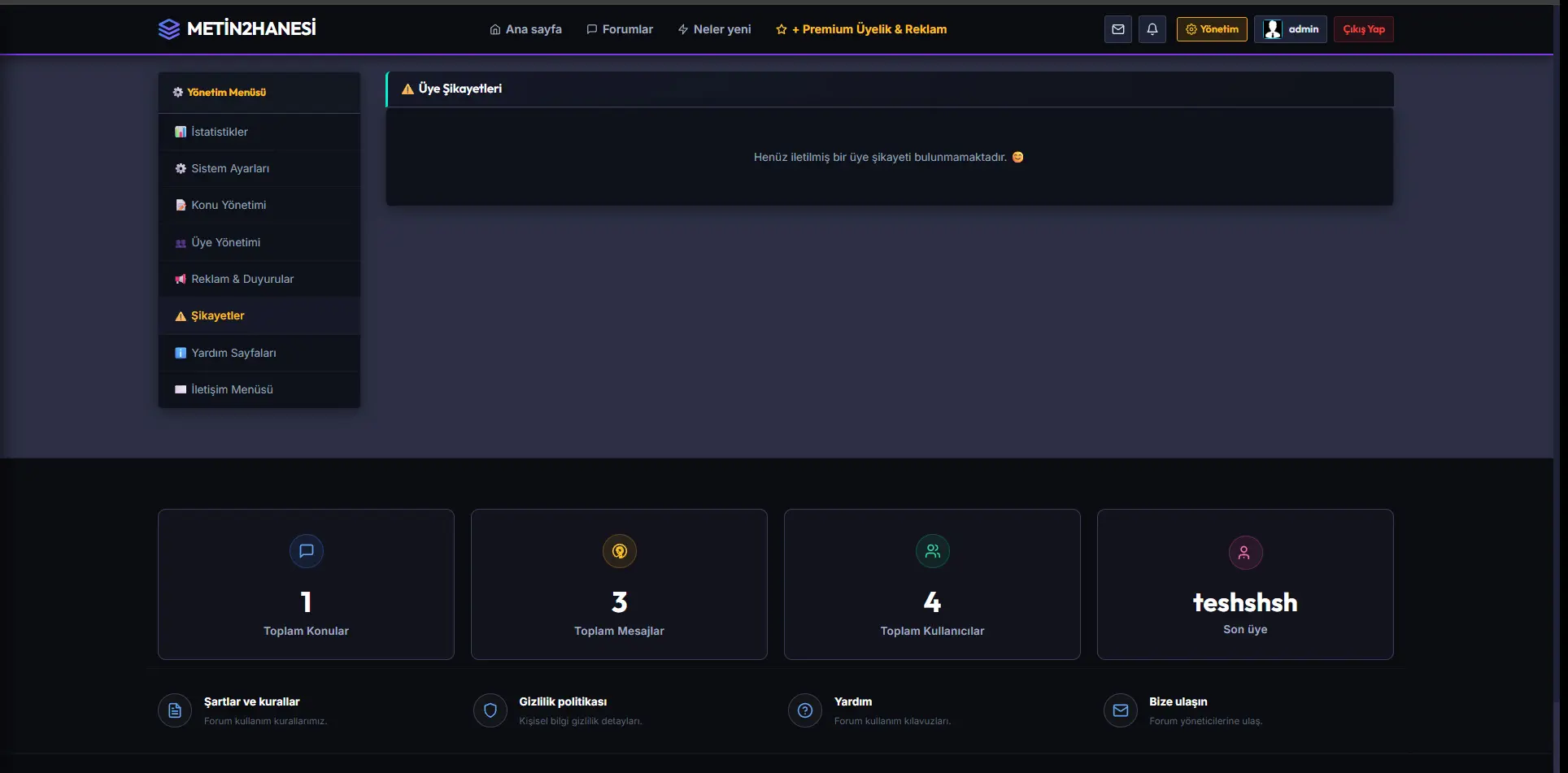Viewport: 1568px width, 773px height.
Task: Click the Üye Şikayetleri panel title
Action: pyautogui.click(x=460, y=89)
